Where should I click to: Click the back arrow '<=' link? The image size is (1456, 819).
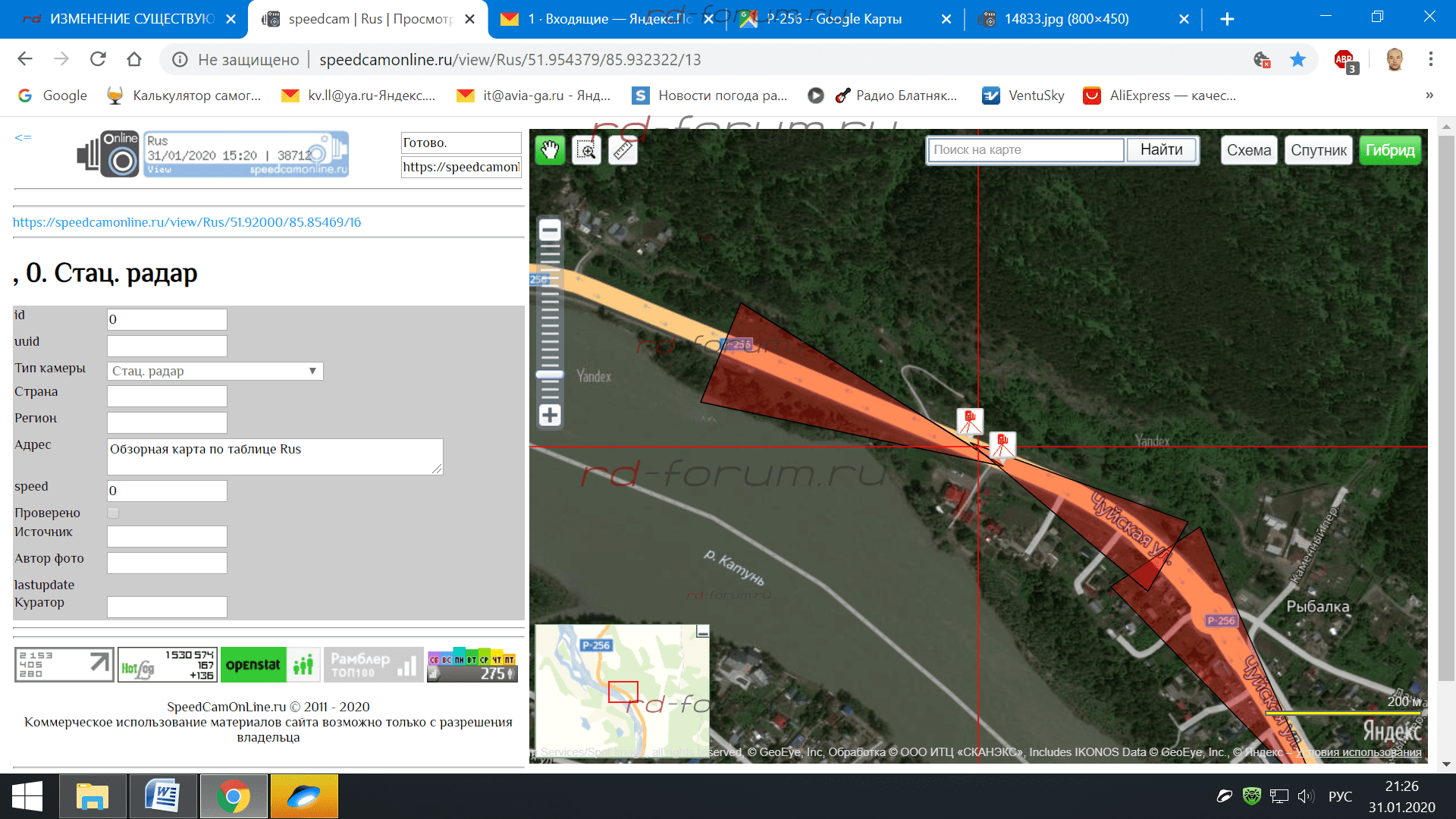(23, 137)
